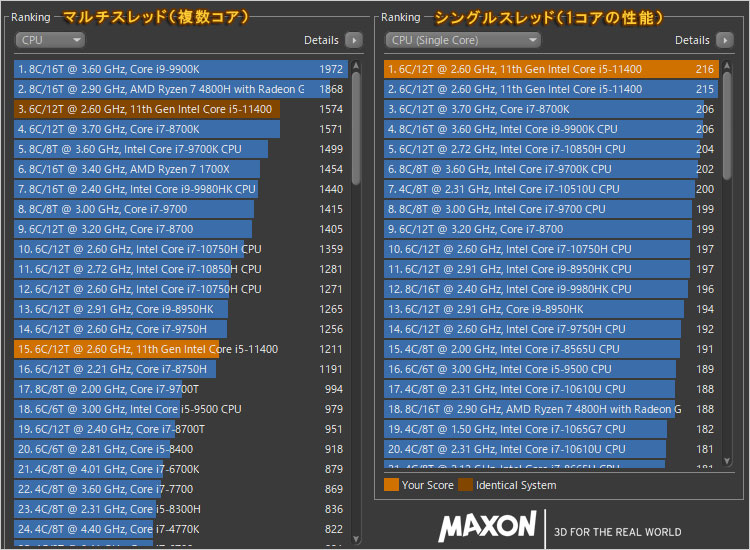Screen dimensions: 750x550
Task: Select the i5-11400 row scoring 1574
Action: pyautogui.click(x=181, y=109)
